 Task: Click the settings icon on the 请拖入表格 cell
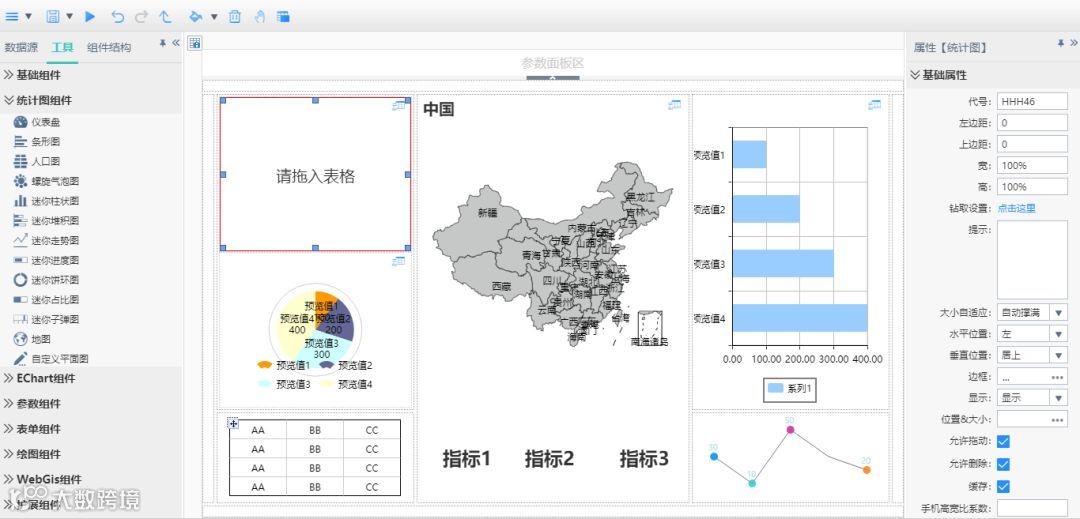coord(398,105)
